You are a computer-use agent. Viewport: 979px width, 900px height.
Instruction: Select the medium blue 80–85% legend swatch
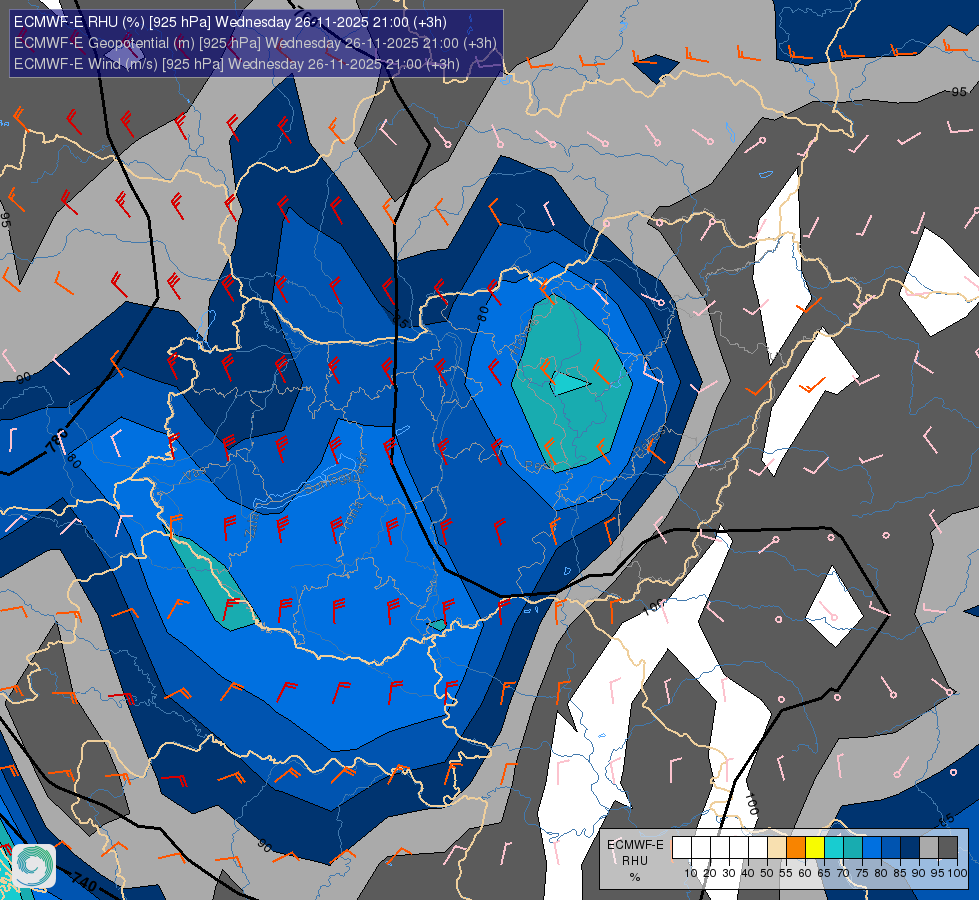(x=891, y=847)
